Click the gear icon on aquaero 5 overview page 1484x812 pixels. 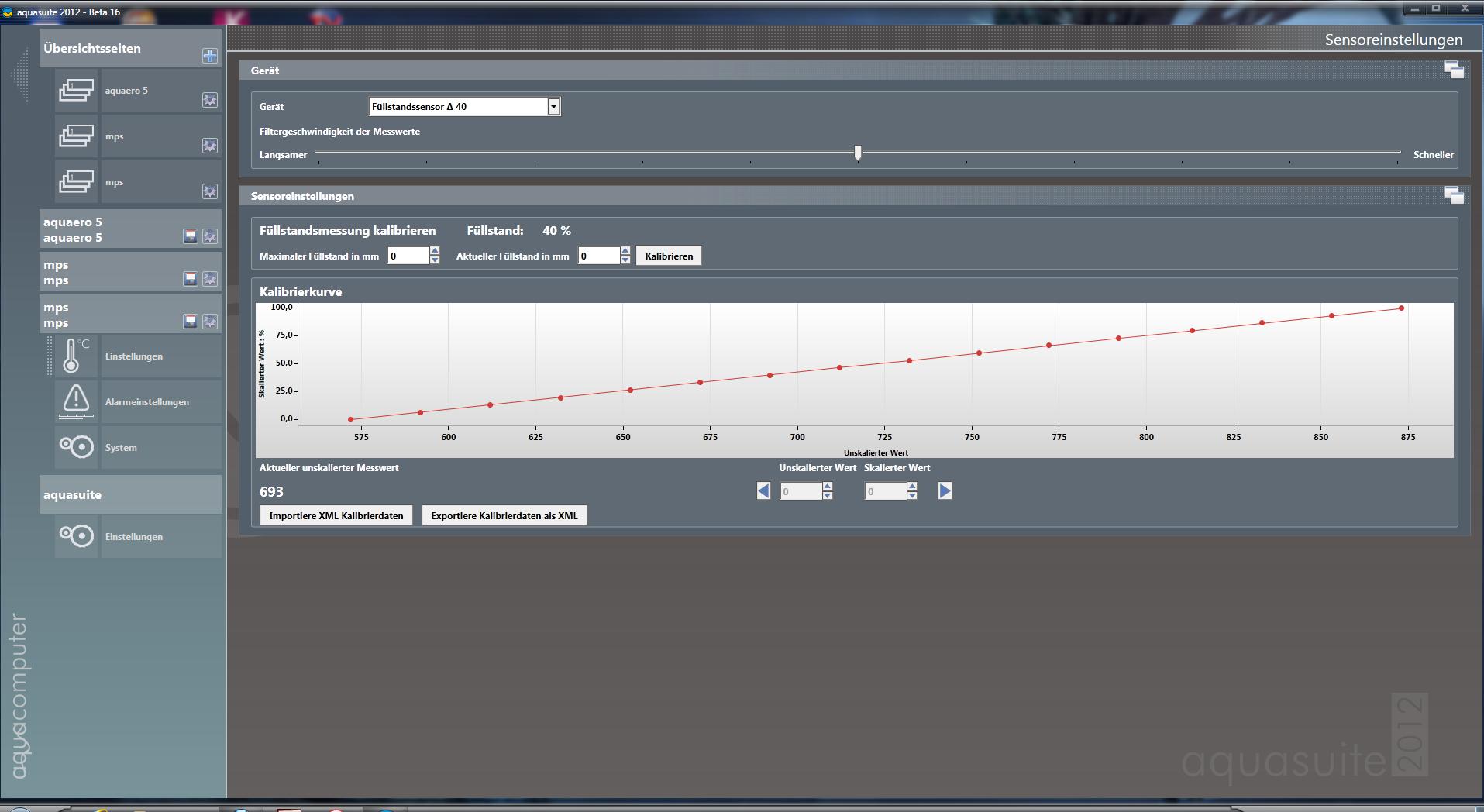(209, 100)
